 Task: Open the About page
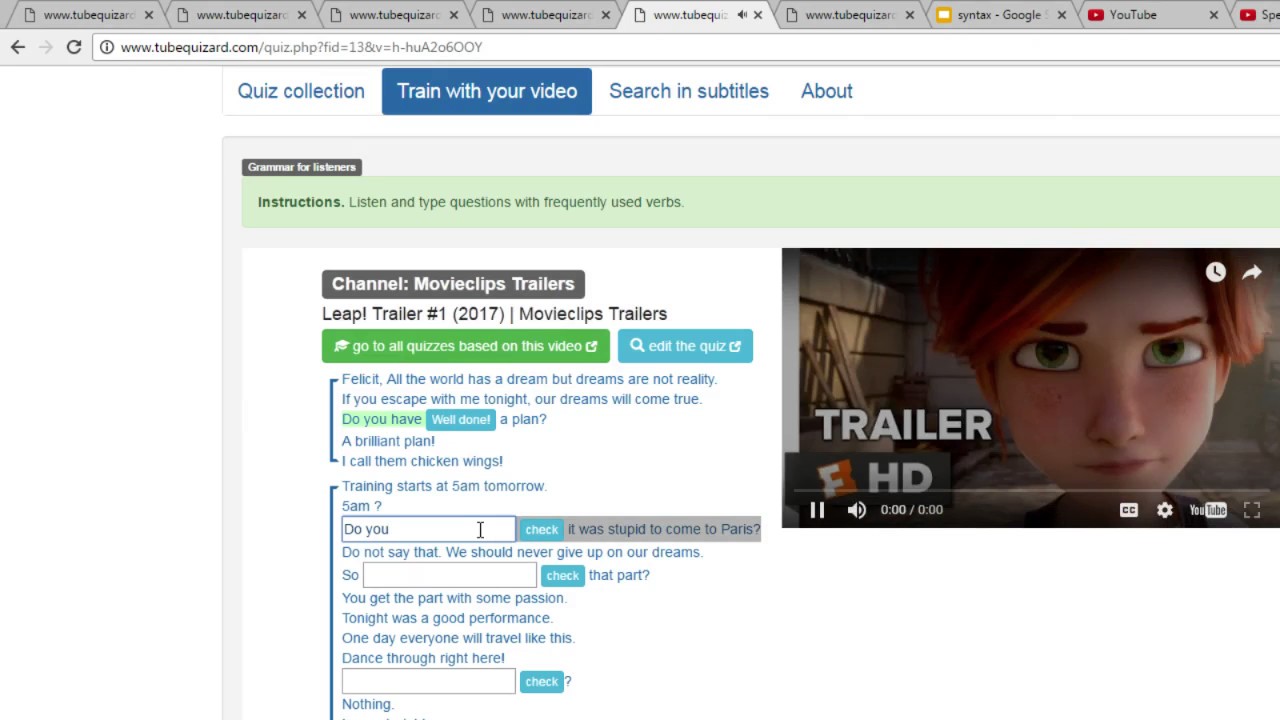pos(827,91)
